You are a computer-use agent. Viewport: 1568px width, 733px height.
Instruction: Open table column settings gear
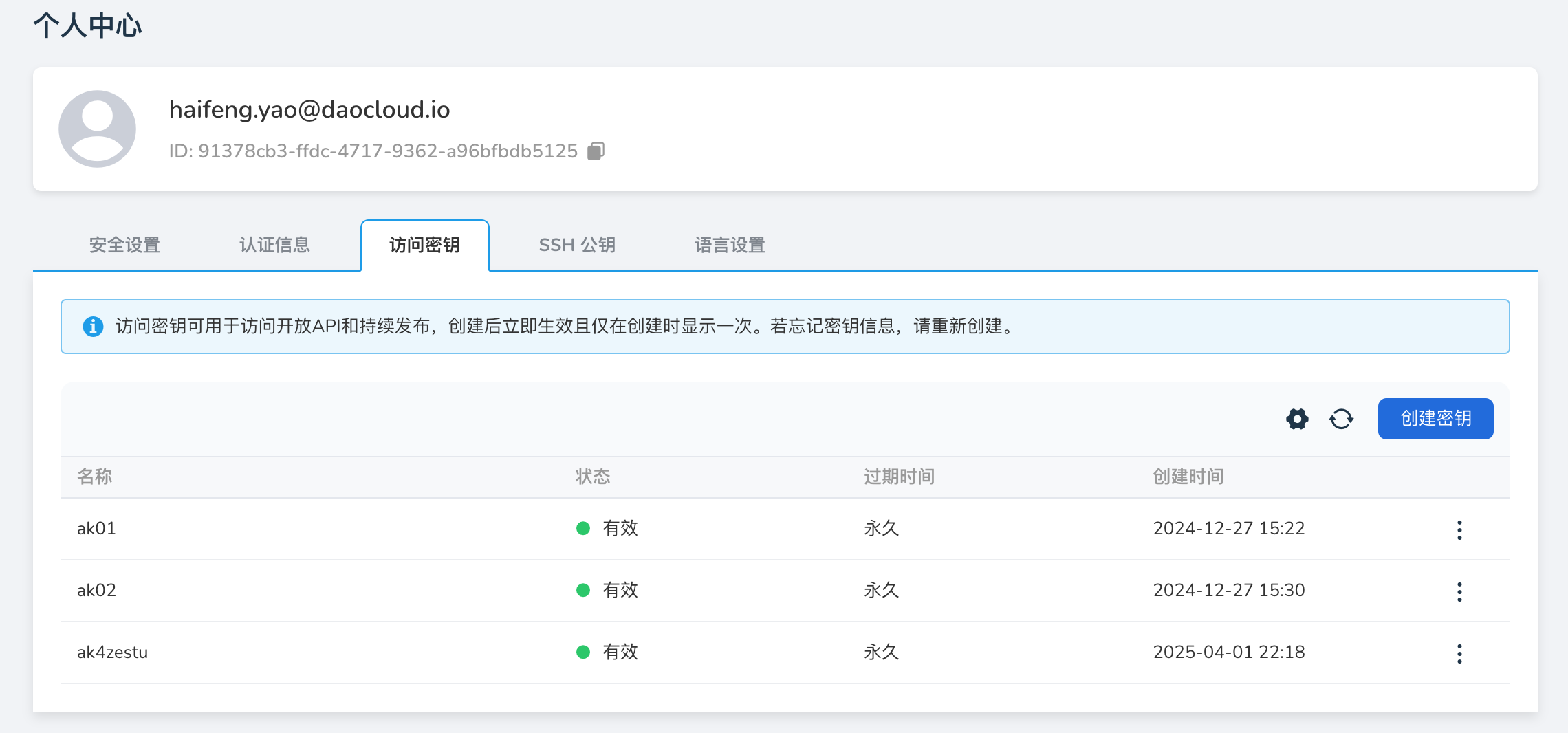click(1297, 419)
